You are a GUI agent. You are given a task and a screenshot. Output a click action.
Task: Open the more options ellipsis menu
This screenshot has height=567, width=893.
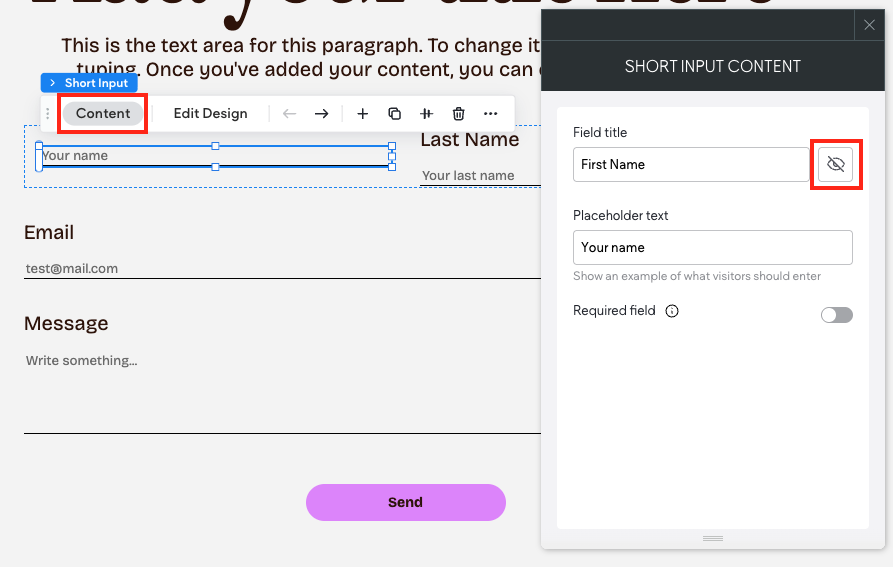490,114
